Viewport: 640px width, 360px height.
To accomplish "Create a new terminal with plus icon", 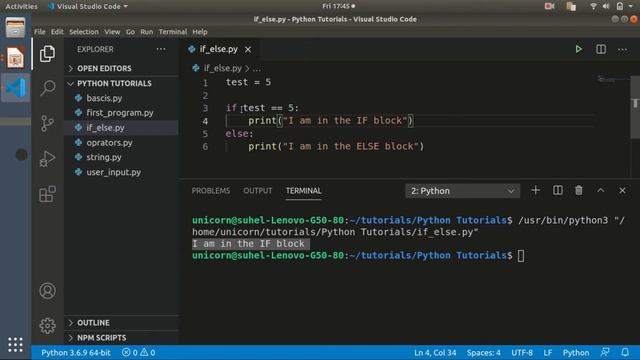I will click(x=536, y=190).
